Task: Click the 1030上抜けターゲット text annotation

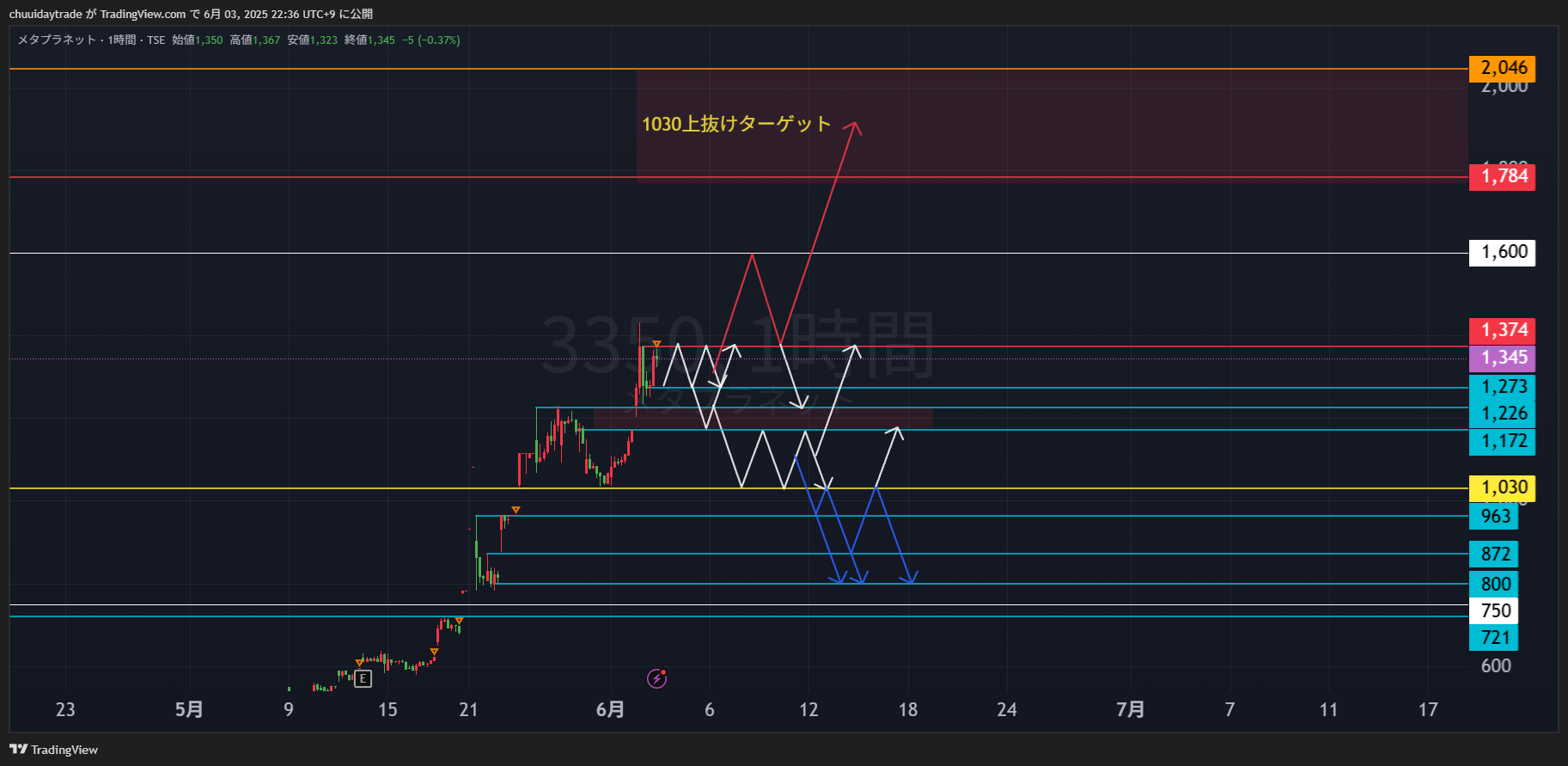Action: click(x=736, y=124)
